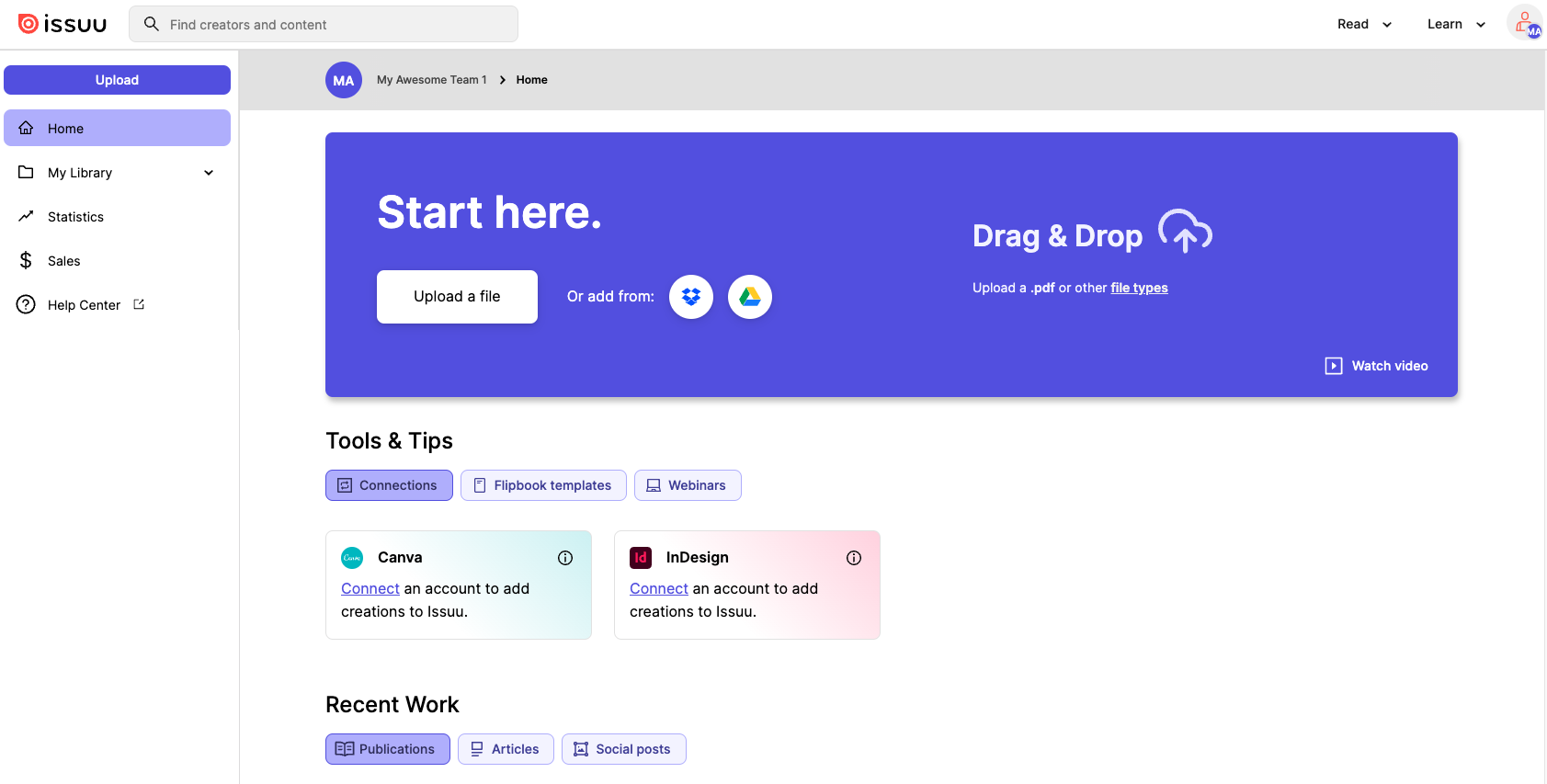This screenshot has height=784, width=1547.
Task: Add a file from Google Drive
Action: coord(750,297)
